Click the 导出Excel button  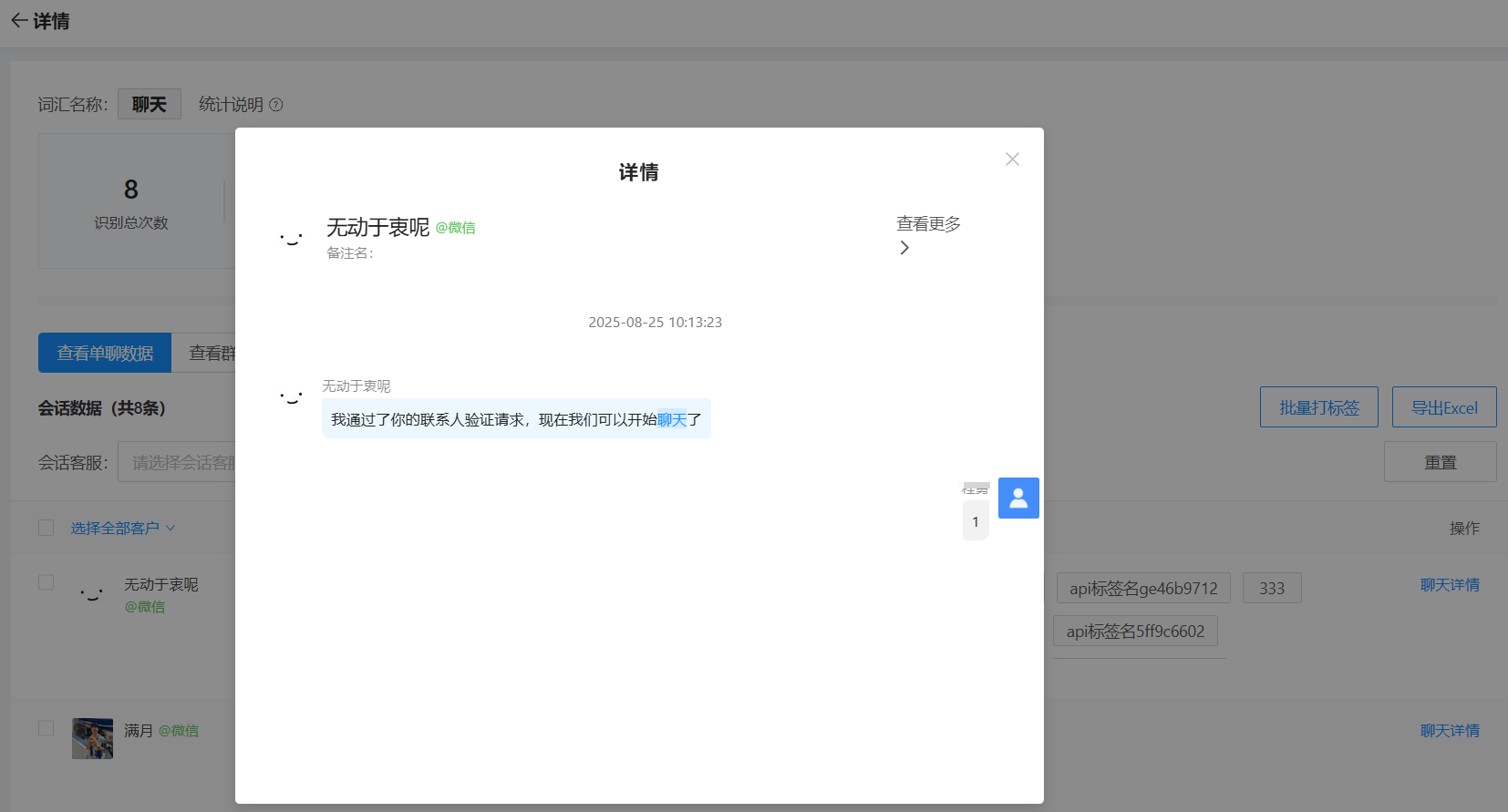1443,407
